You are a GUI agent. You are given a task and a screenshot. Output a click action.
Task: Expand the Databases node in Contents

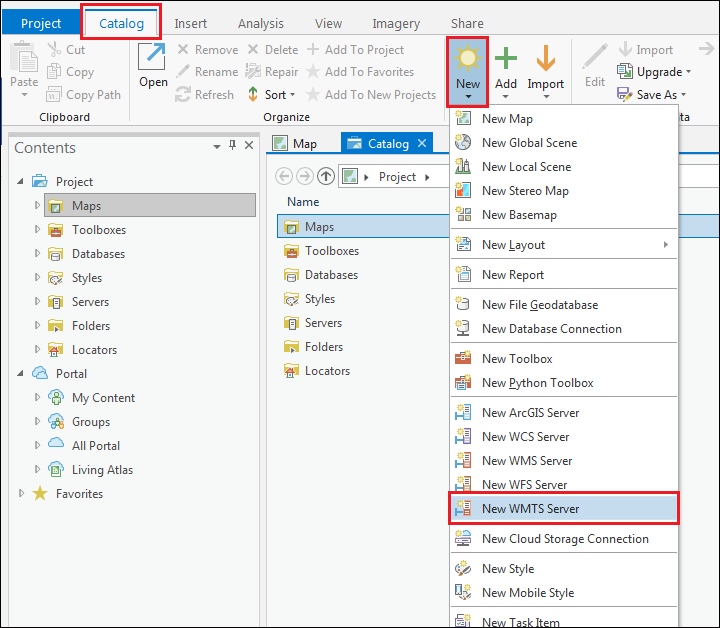[37, 253]
